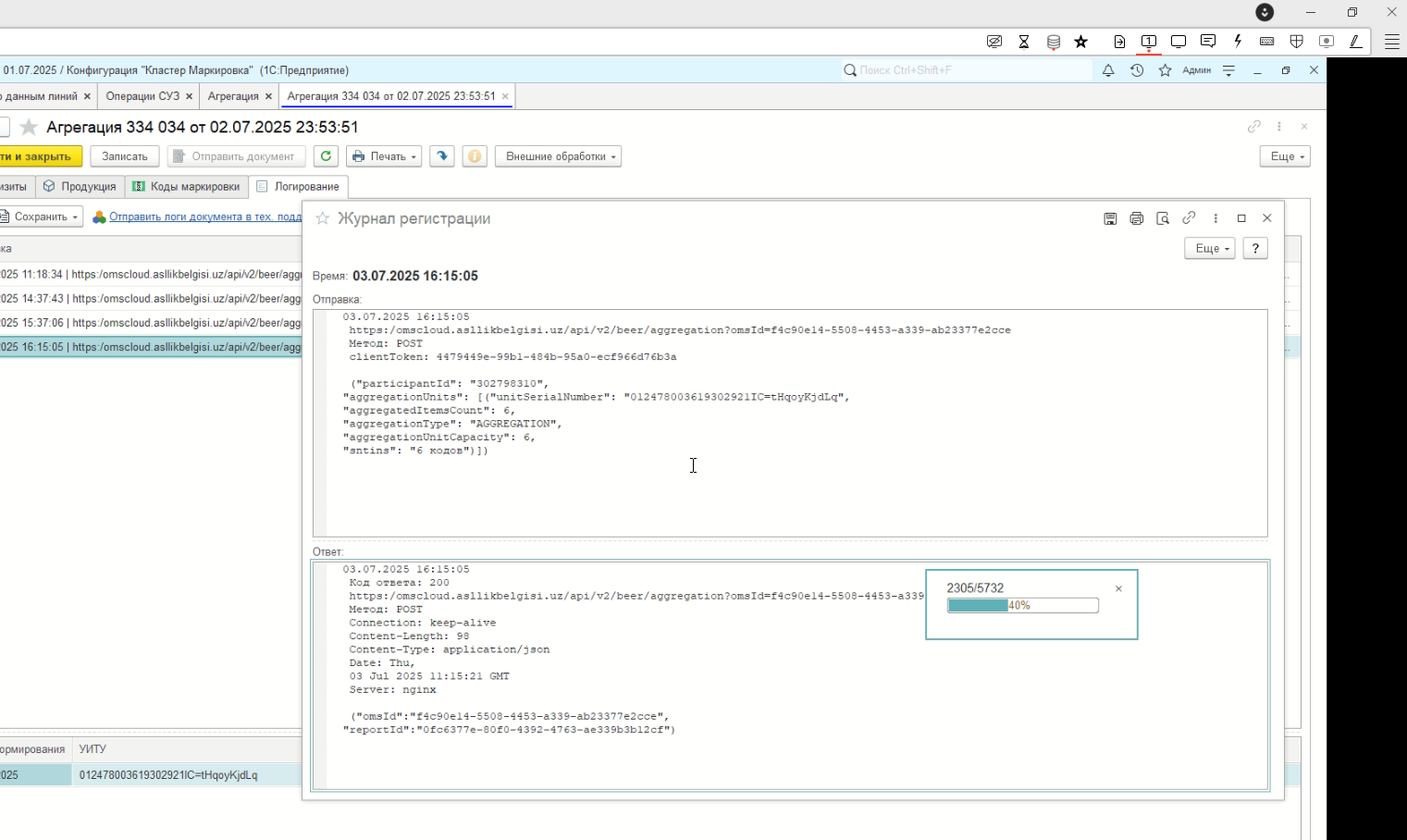The height and width of the screenshot is (840, 1407).
Task: Open history clock icon in 1C header
Action: pyautogui.click(x=1137, y=70)
